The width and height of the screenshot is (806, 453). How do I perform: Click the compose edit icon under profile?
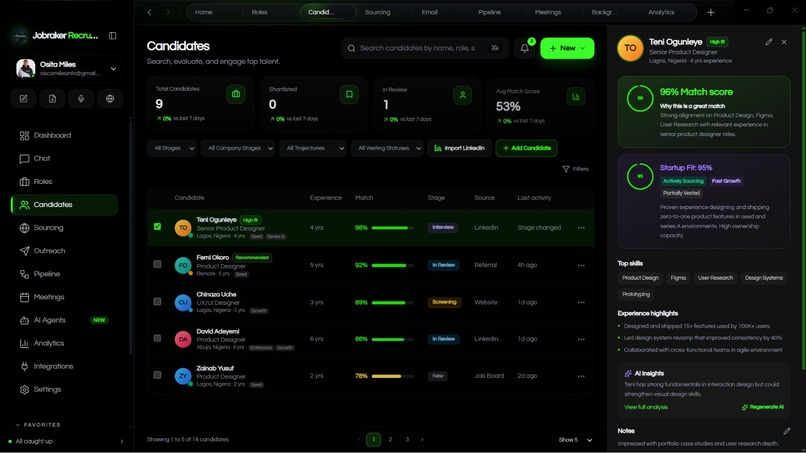coord(24,99)
